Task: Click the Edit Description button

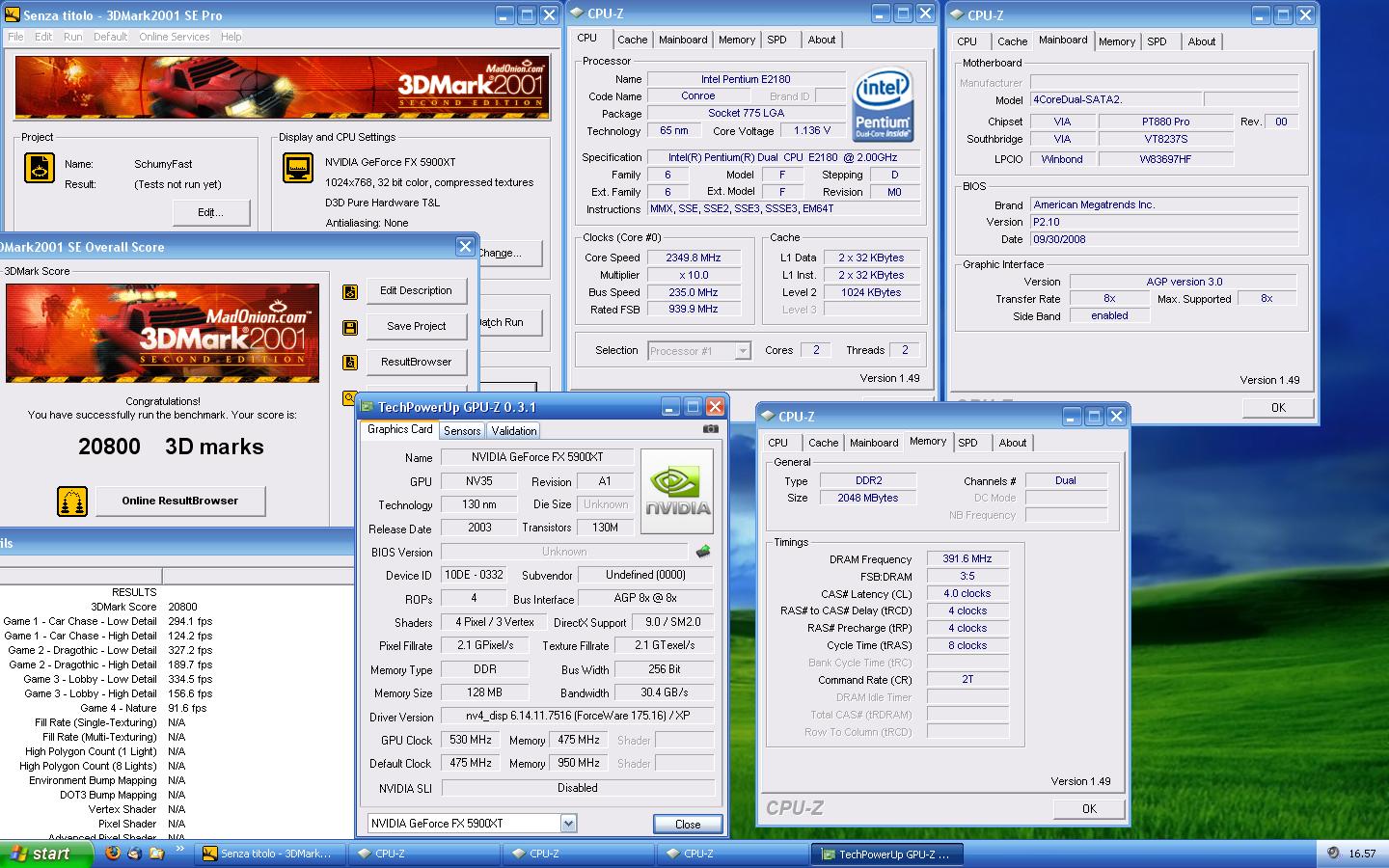Action: pos(416,290)
